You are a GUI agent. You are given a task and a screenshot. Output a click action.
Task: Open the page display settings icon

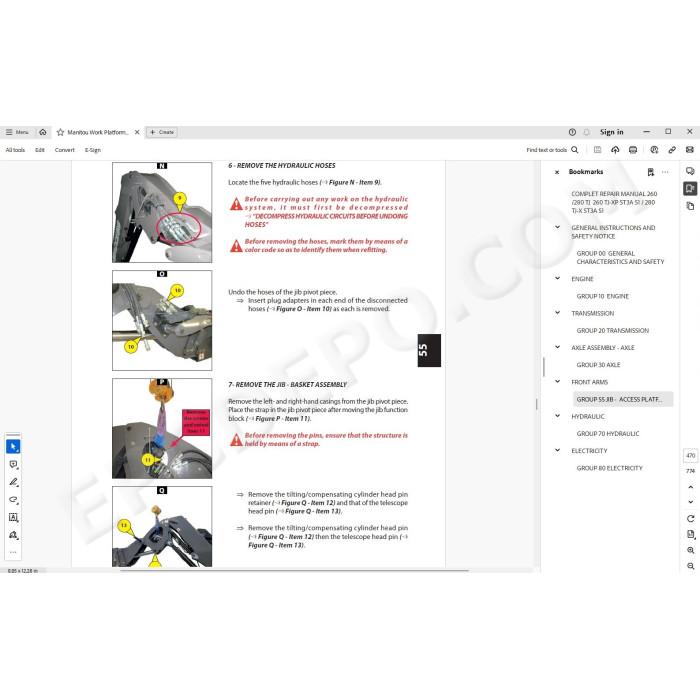coord(691,534)
